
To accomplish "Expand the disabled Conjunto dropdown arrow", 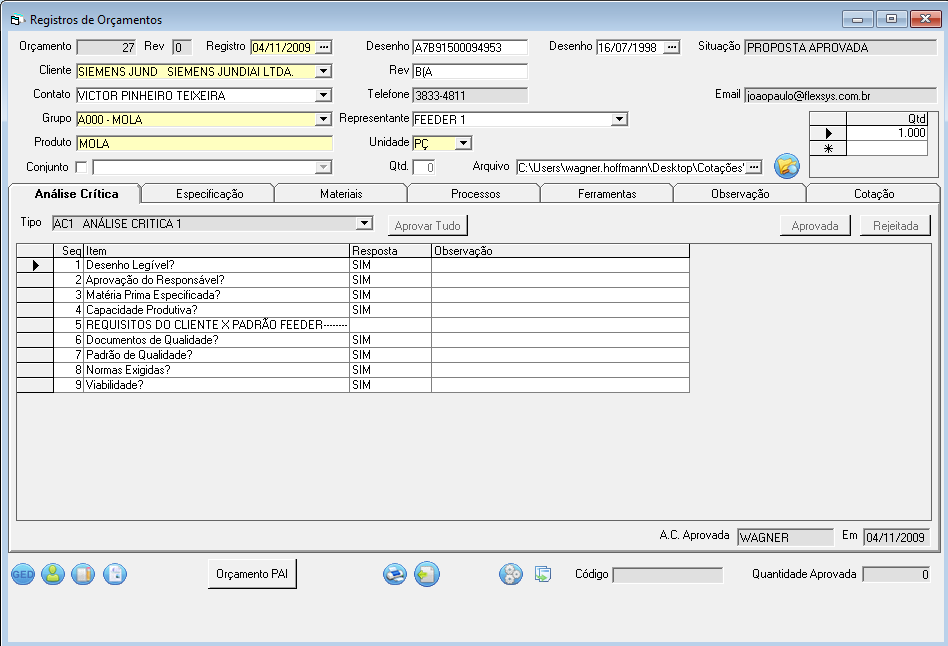I will click(x=324, y=168).
